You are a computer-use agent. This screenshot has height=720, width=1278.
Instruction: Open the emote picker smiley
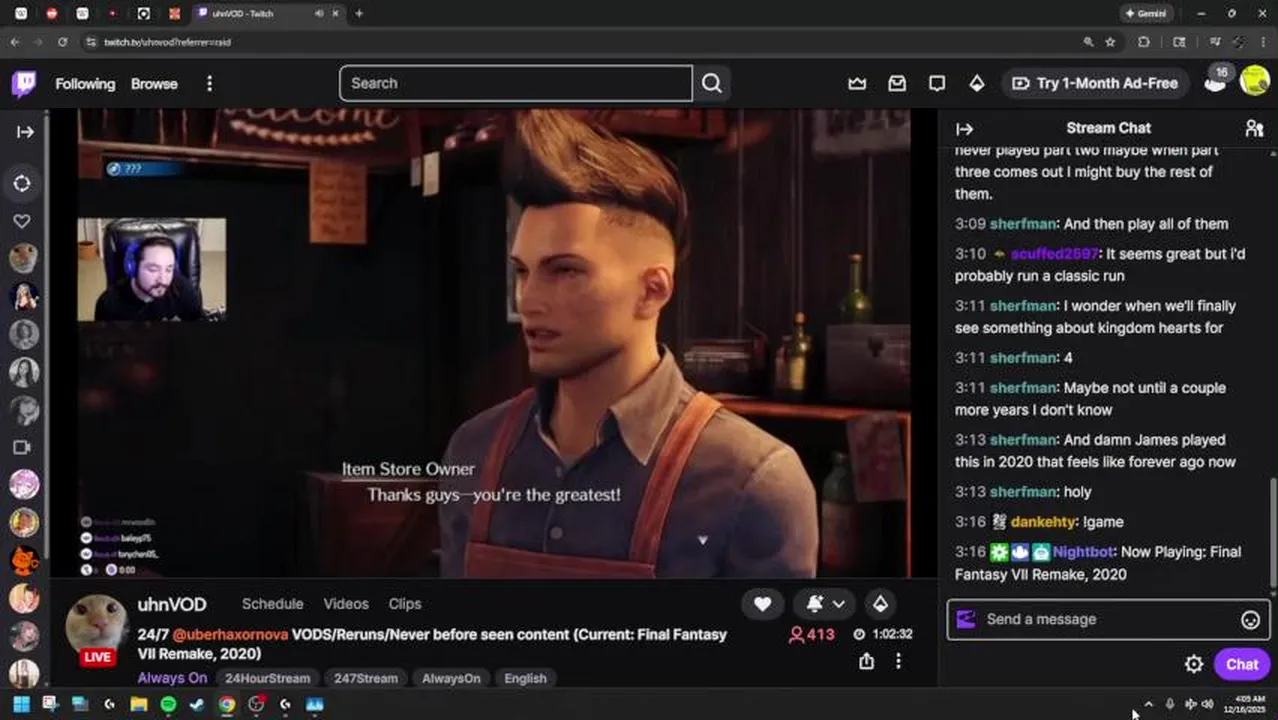pos(1250,620)
